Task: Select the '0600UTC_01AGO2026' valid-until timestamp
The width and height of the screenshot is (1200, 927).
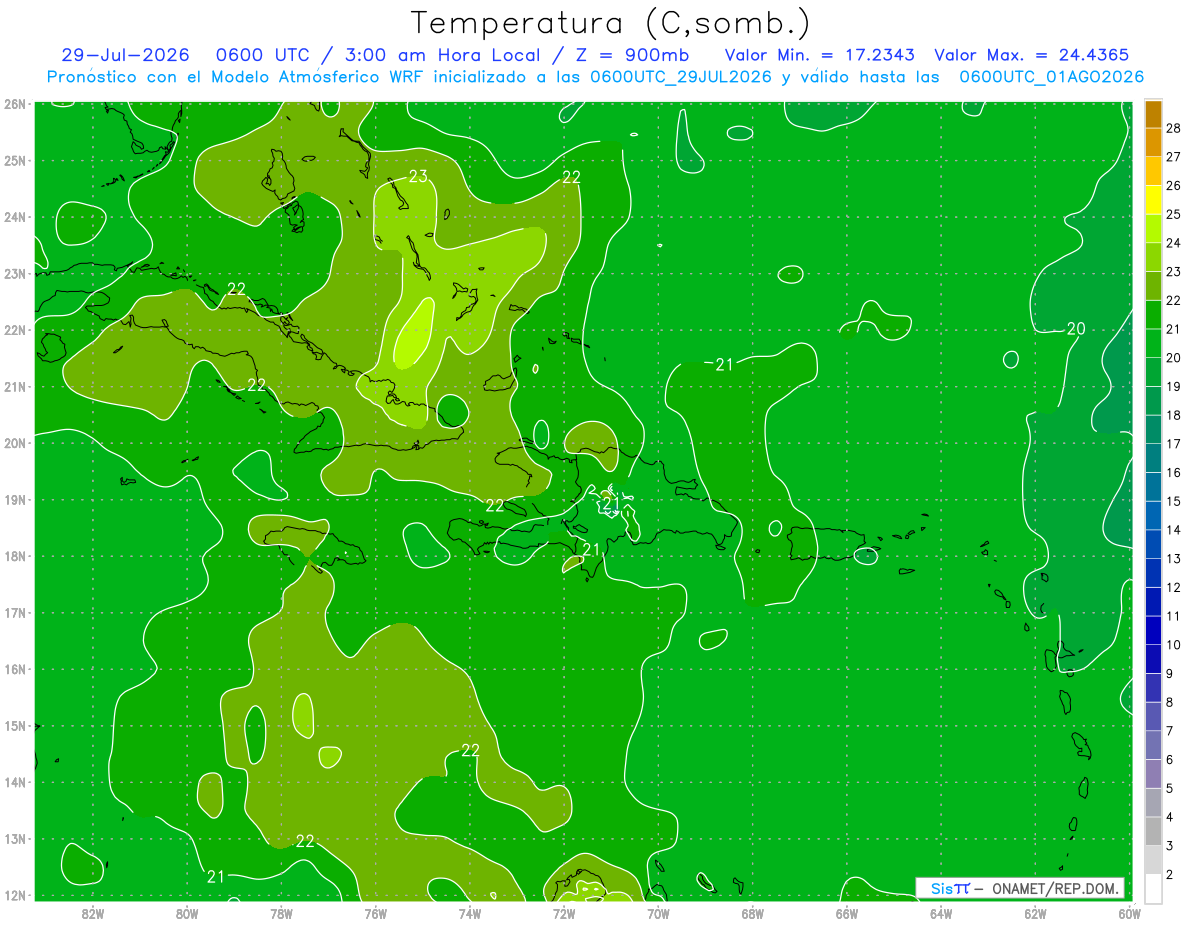Action: click(1051, 77)
